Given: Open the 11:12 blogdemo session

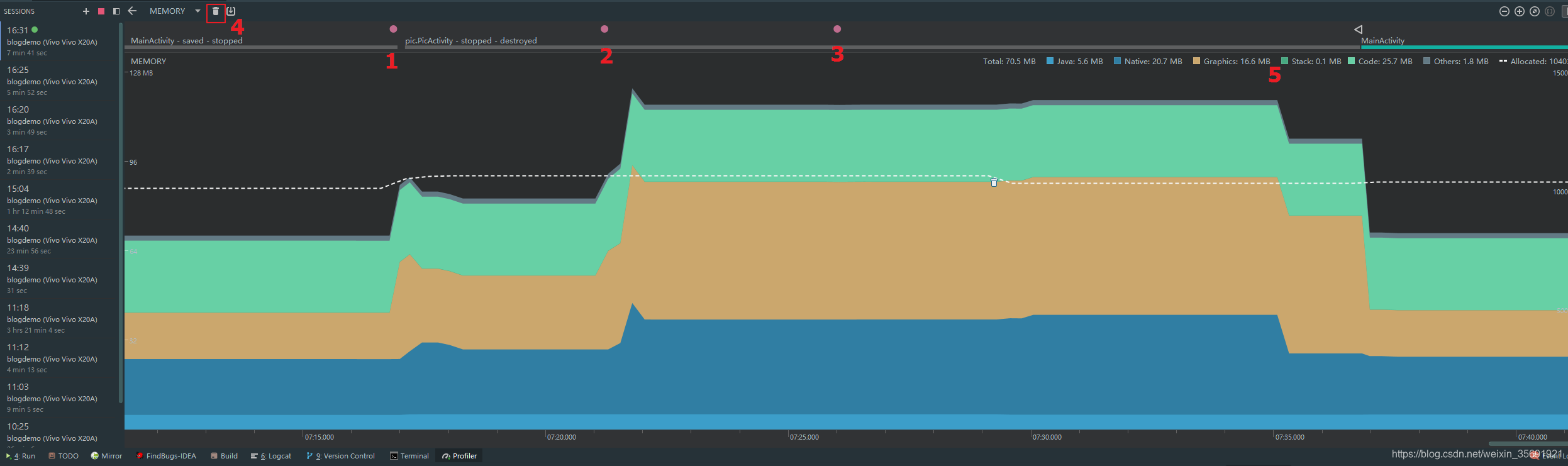Looking at the screenshot, I should tap(60, 358).
